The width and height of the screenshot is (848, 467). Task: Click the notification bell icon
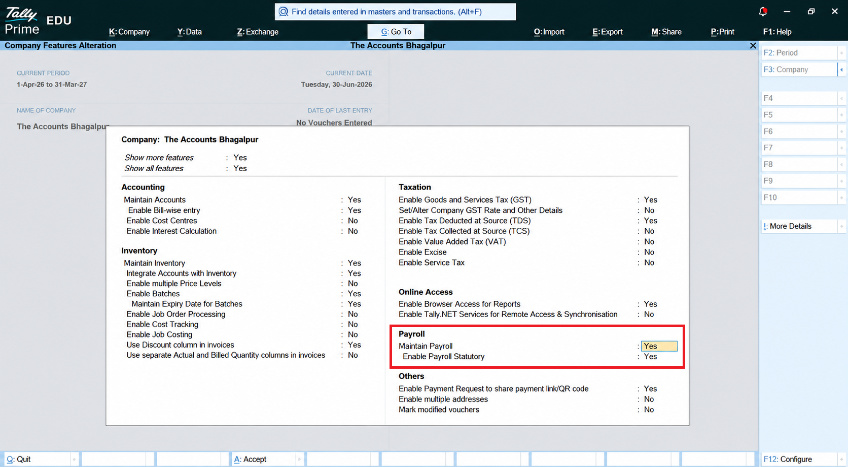coord(763,11)
